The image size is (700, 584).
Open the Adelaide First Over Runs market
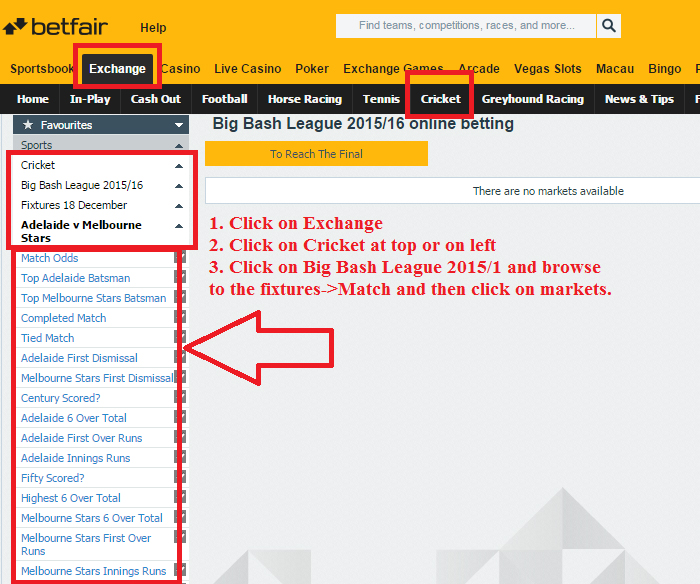[x=81, y=438]
